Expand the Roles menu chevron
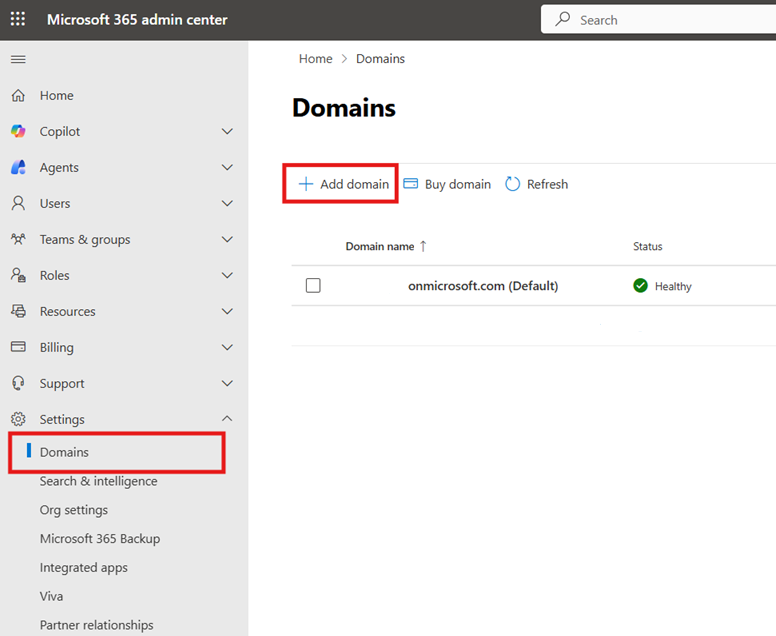The image size is (776, 636). click(227, 275)
